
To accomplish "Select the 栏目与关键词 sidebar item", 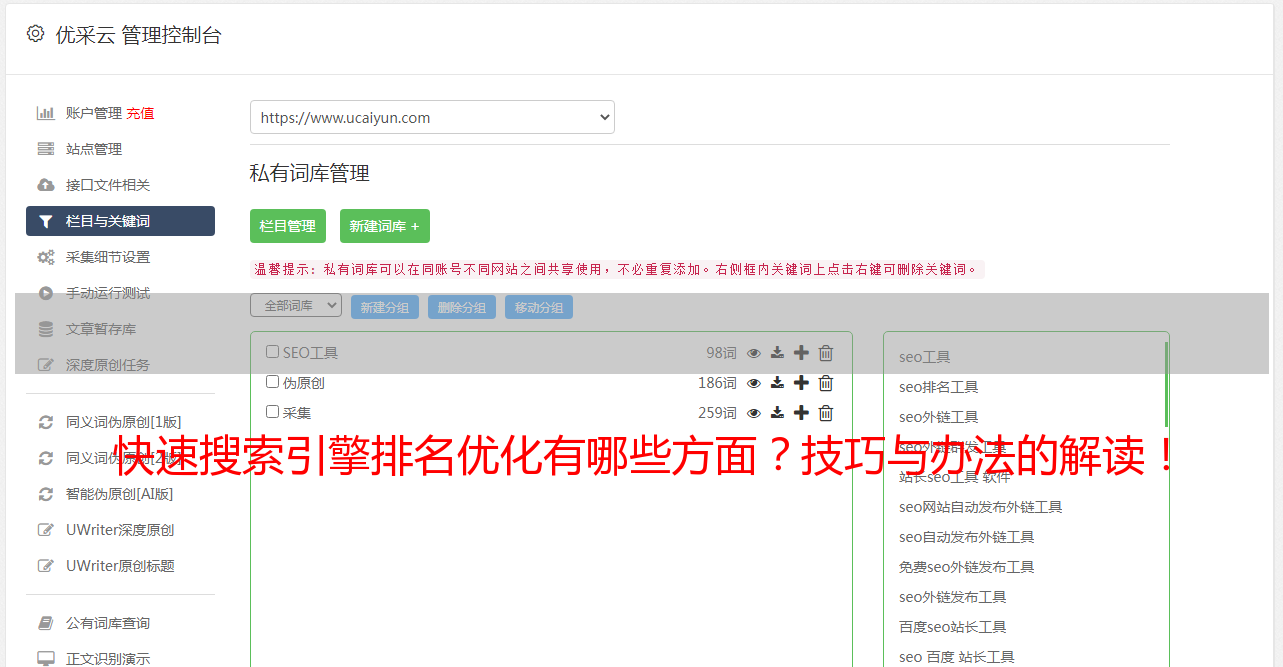I will coord(120,221).
